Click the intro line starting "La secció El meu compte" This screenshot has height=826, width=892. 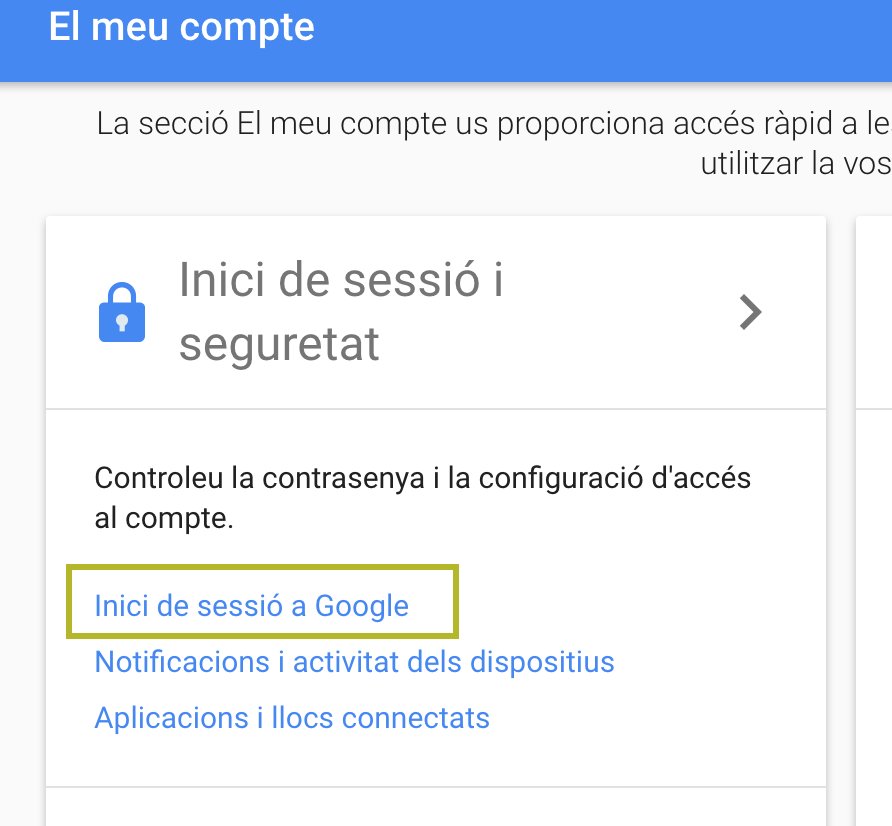click(492, 125)
